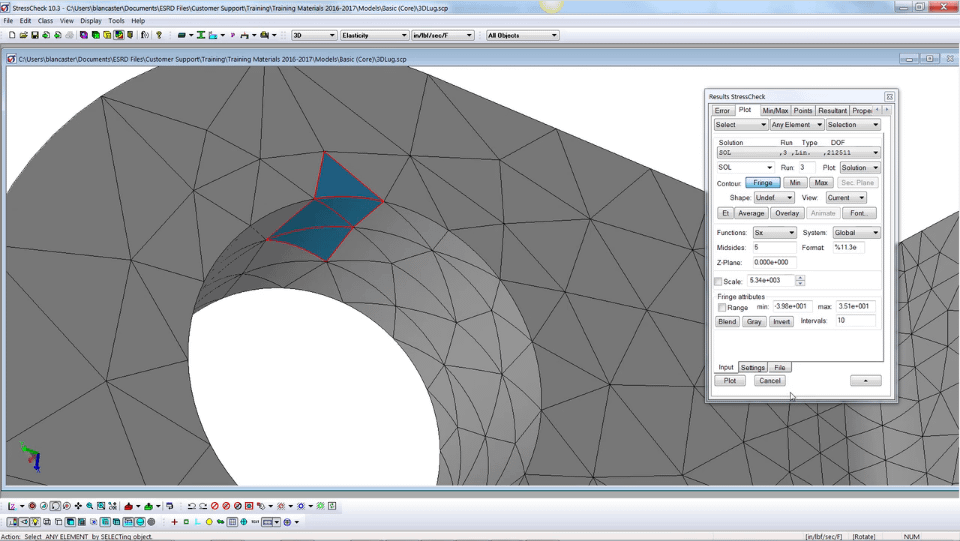Click the Open file folder icon
The width and height of the screenshot is (960, 541).
point(23,35)
